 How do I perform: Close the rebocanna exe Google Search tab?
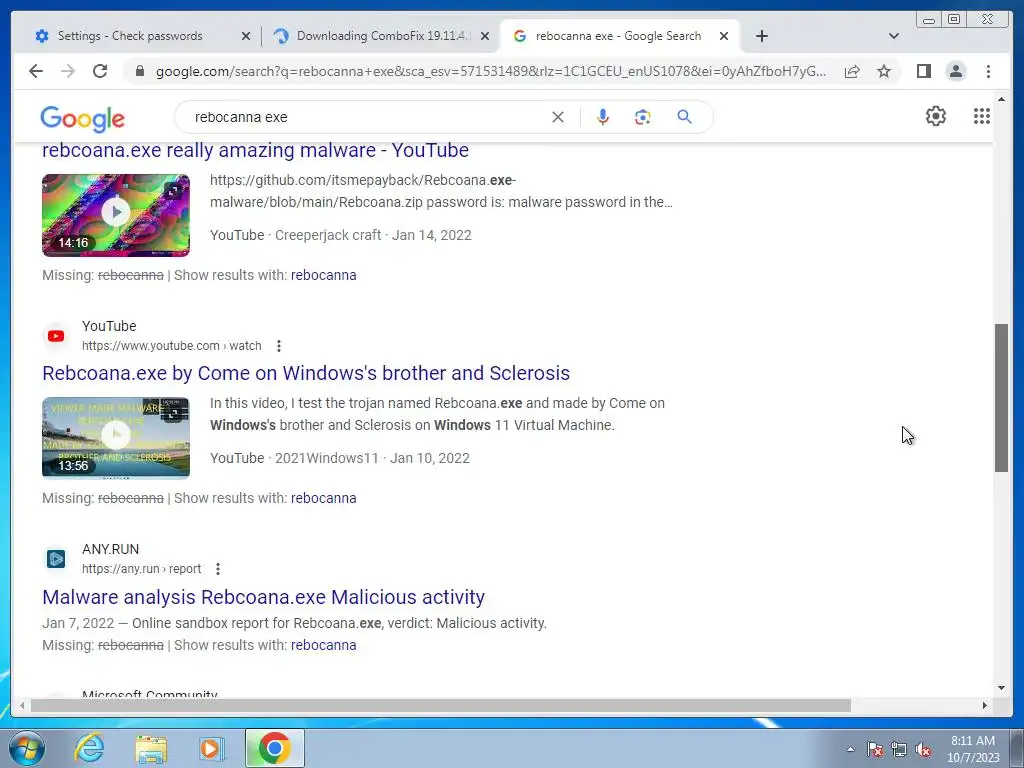724,36
